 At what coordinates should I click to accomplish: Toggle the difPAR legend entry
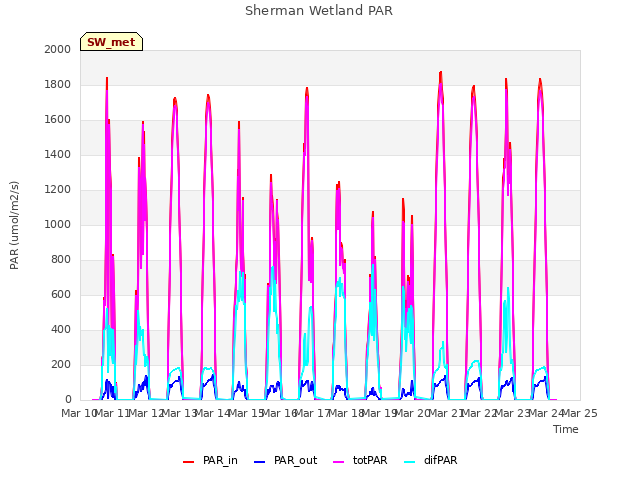(431, 460)
